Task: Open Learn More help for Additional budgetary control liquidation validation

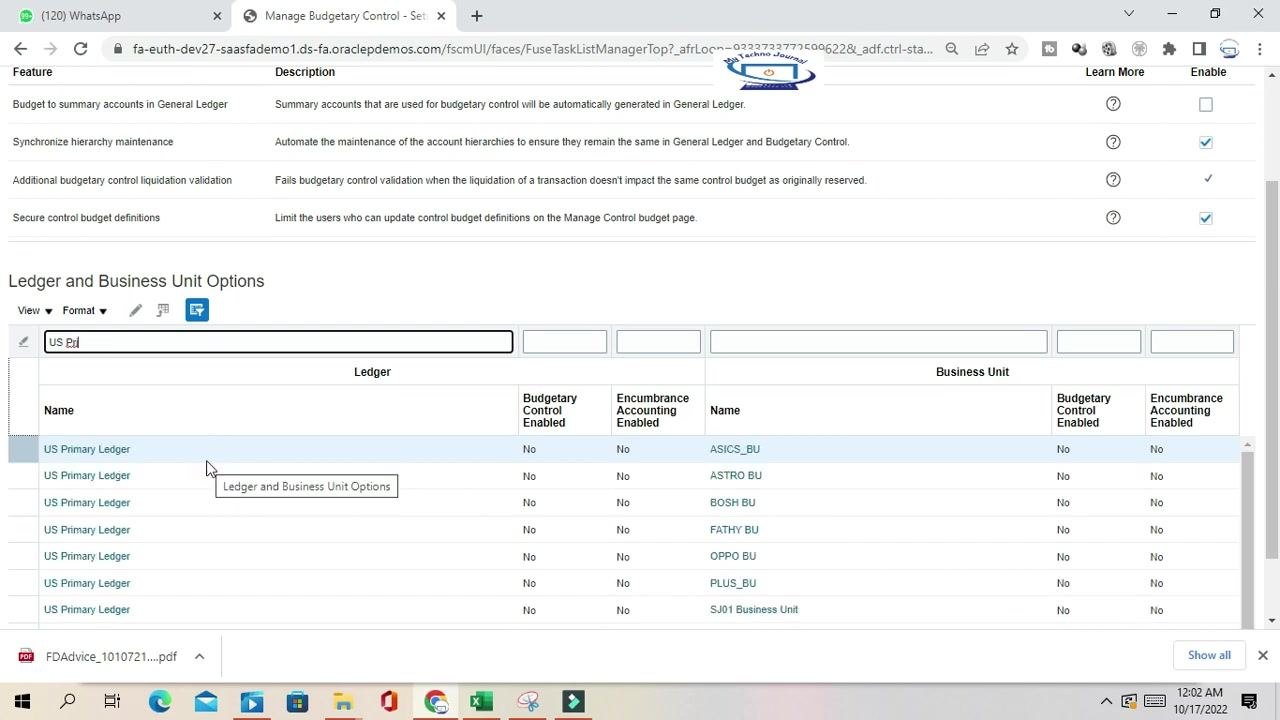Action: tap(1113, 180)
